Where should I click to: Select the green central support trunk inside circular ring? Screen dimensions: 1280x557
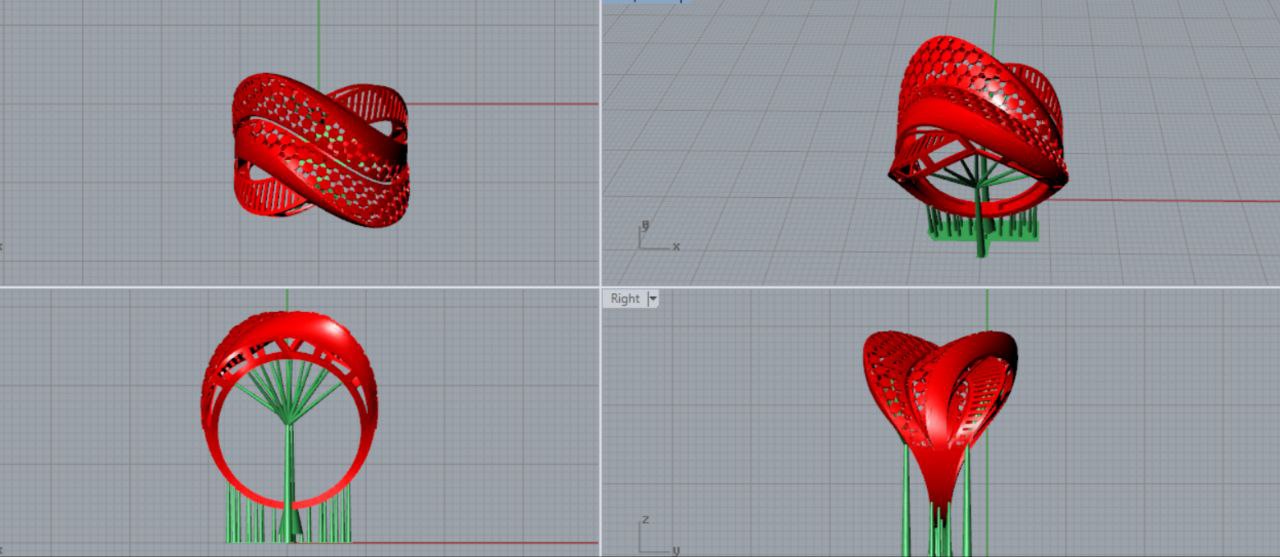(289, 470)
